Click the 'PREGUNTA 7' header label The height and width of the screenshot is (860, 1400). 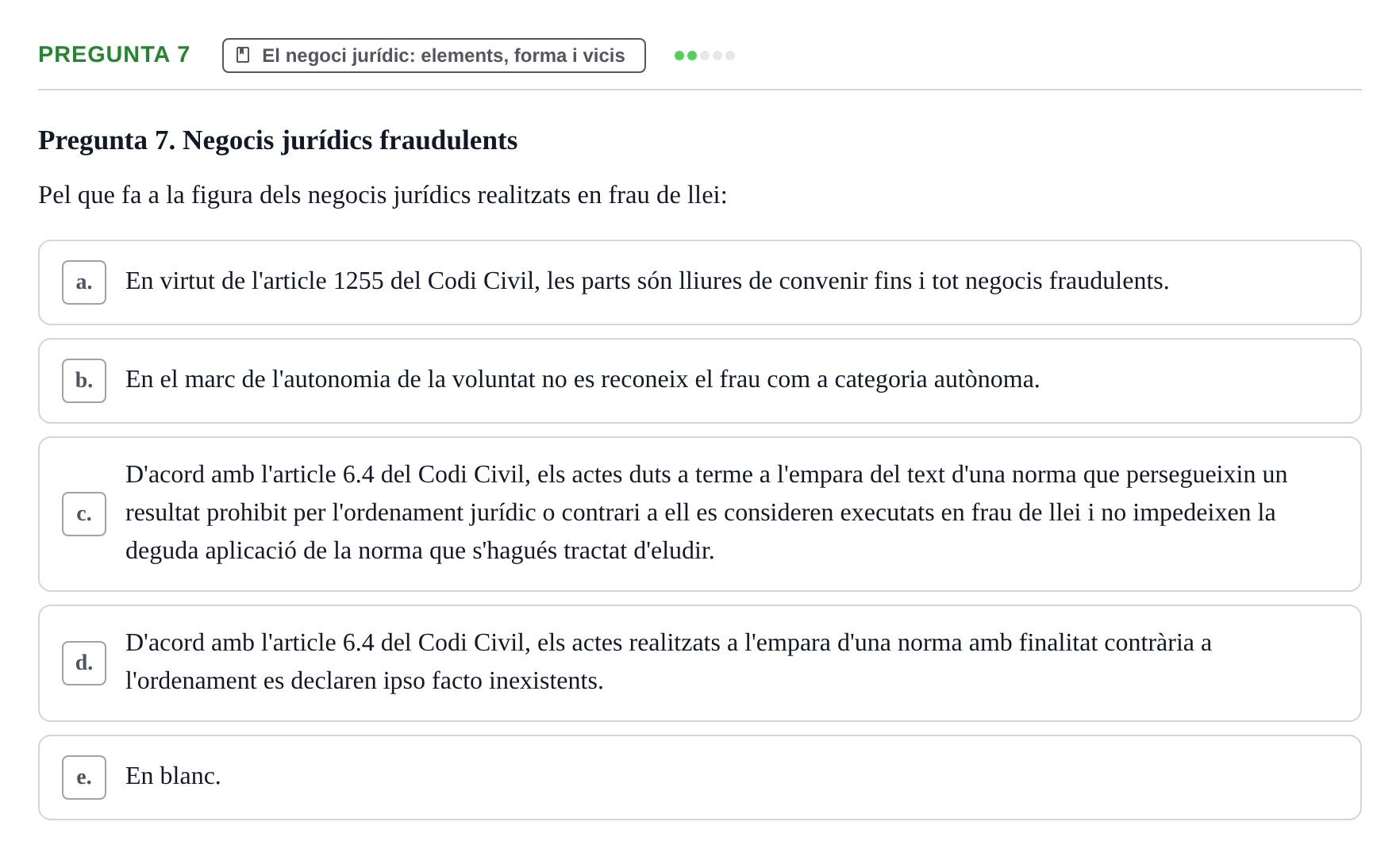tap(114, 55)
